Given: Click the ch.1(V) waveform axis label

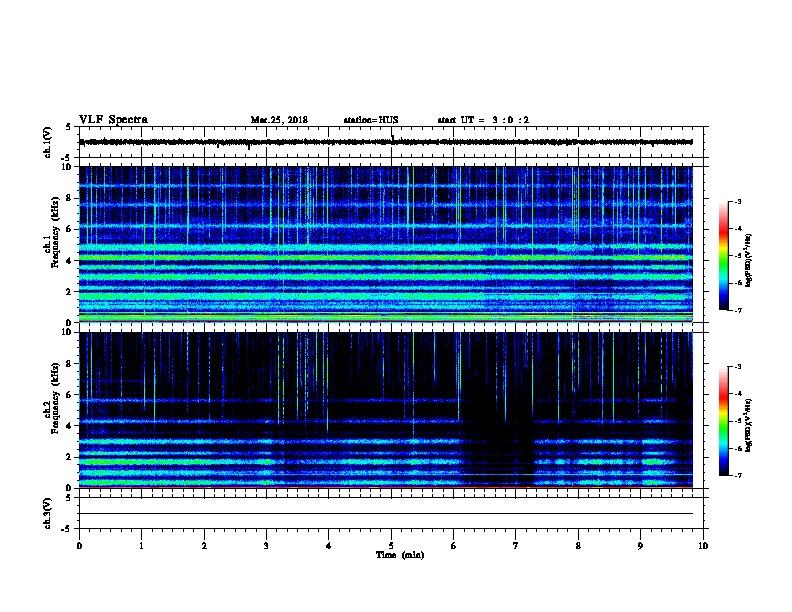Looking at the screenshot, I should tap(47, 142).
